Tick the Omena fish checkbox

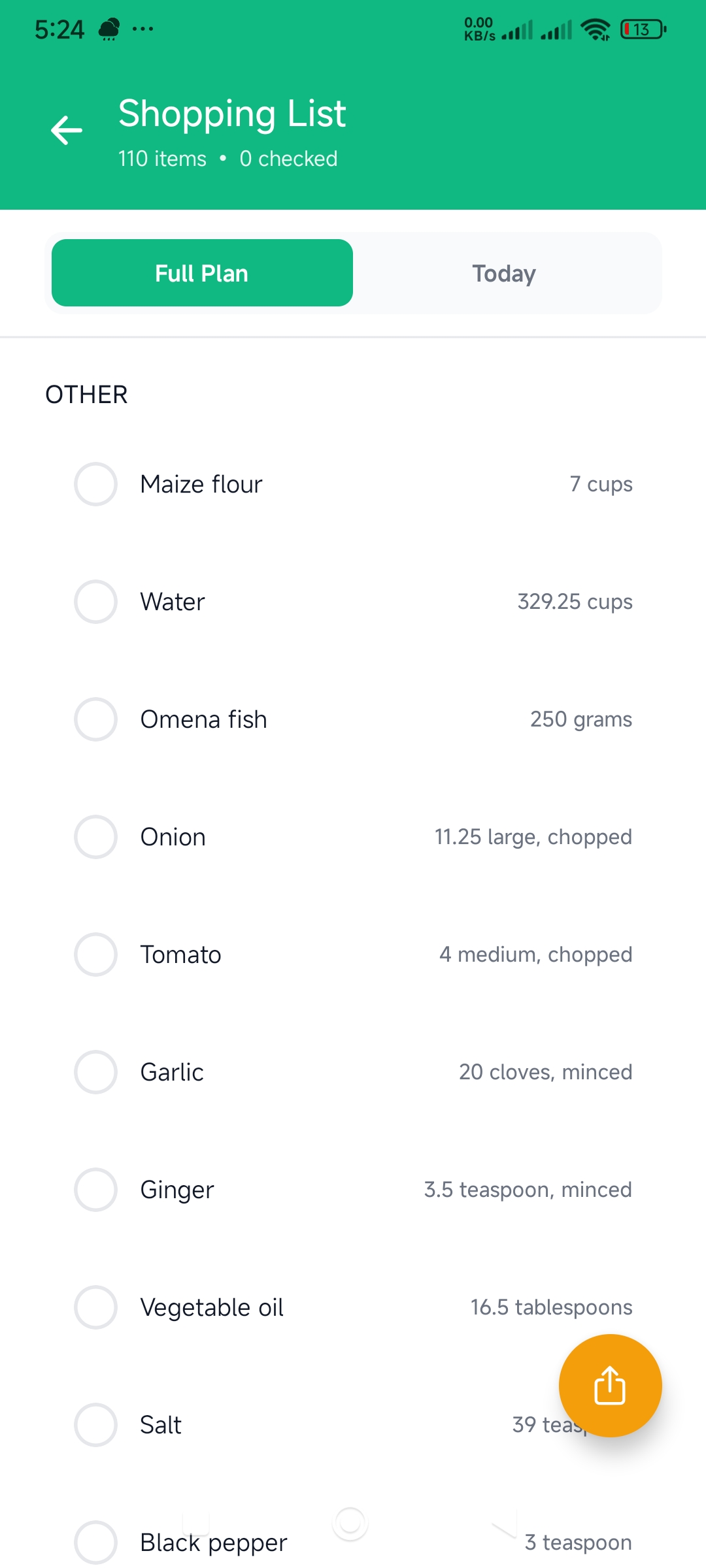tap(95, 719)
